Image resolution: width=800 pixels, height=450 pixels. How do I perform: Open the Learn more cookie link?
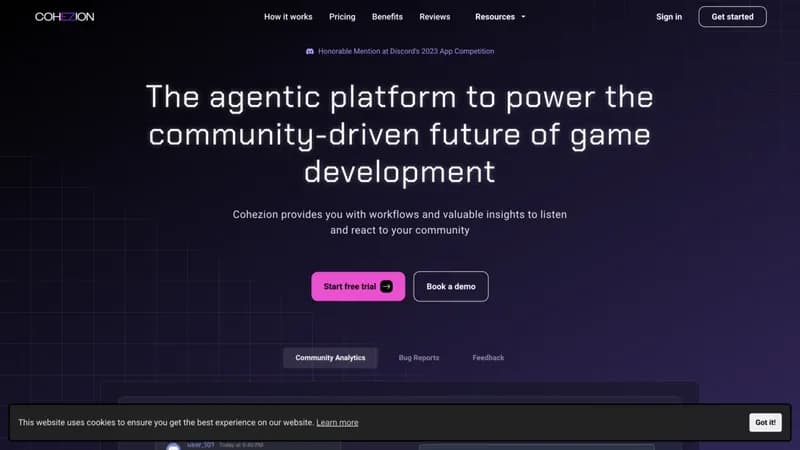337,422
